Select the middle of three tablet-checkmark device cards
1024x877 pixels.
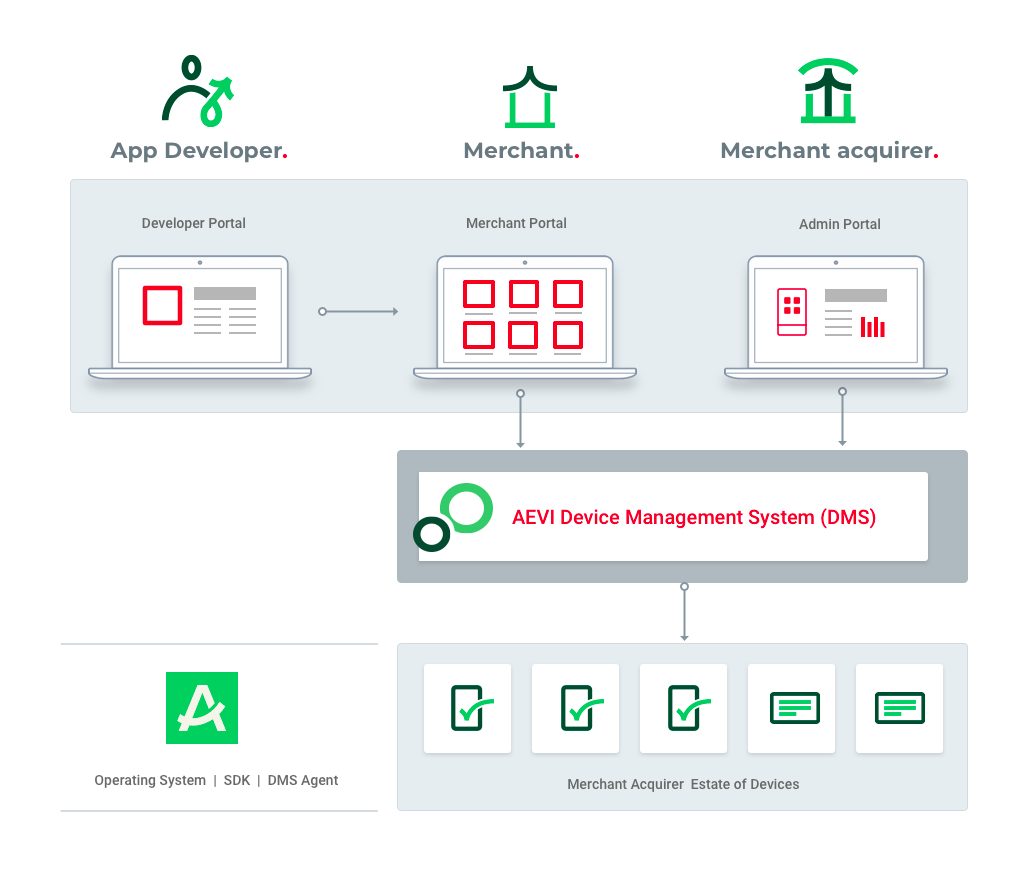(575, 709)
